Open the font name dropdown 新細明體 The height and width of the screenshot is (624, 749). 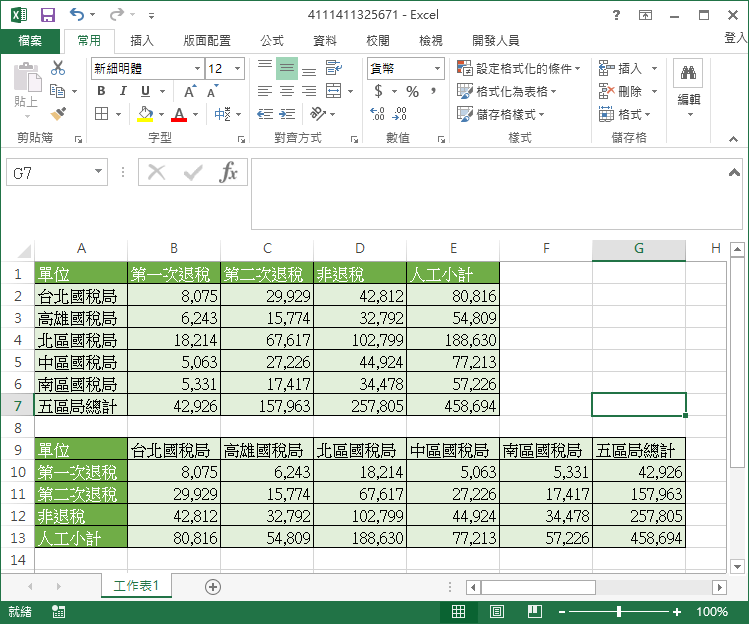(x=197, y=68)
